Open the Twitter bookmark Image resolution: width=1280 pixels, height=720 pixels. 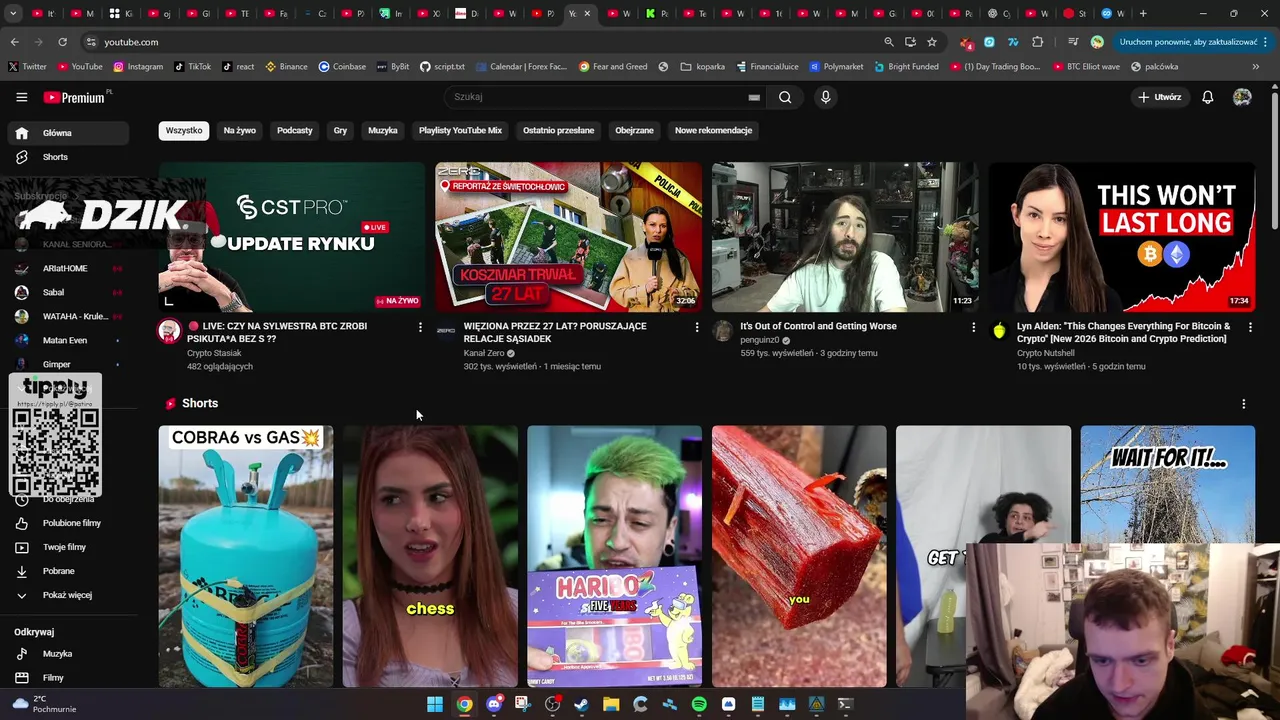pyautogui.click(x=27, y=67)
